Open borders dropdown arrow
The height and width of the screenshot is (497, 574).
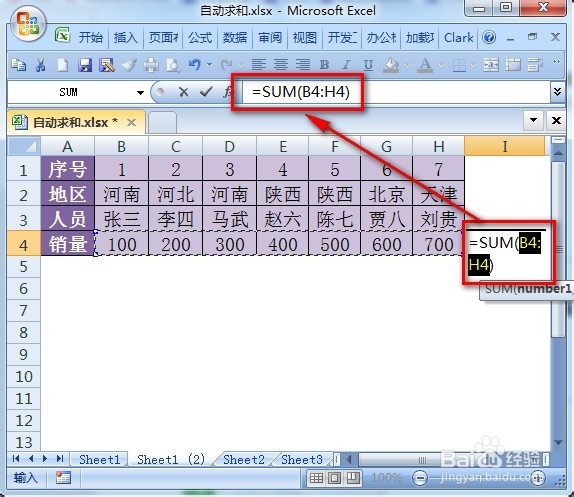click(474, 65)
